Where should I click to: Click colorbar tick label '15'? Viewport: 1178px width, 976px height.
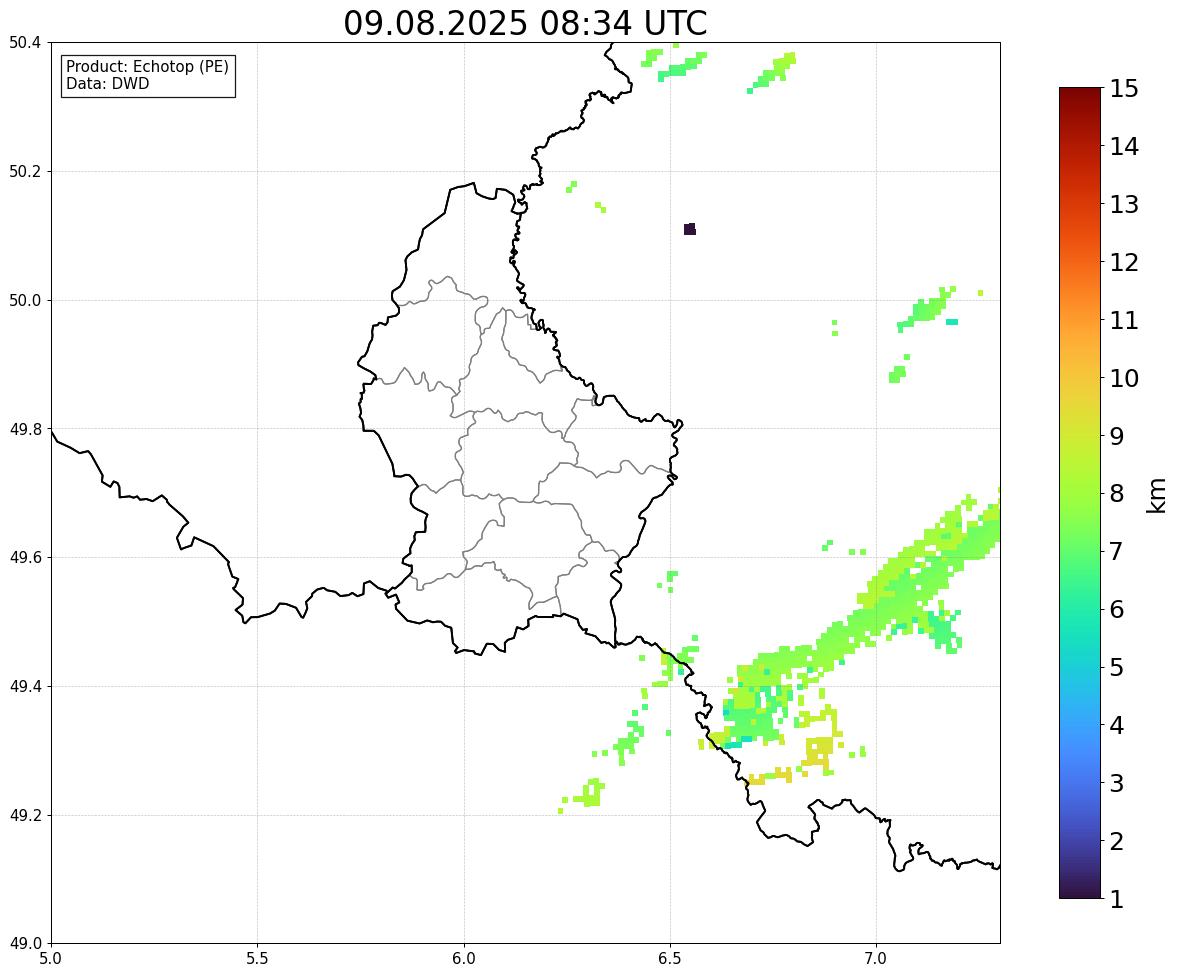[x=1124, y=89]
